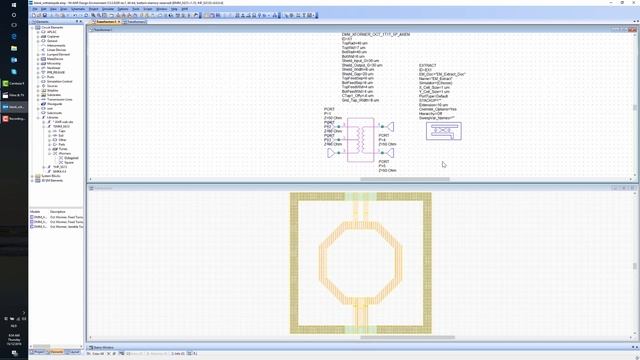
Task: Switch to the Elements bottom tab
Action: 56,351
